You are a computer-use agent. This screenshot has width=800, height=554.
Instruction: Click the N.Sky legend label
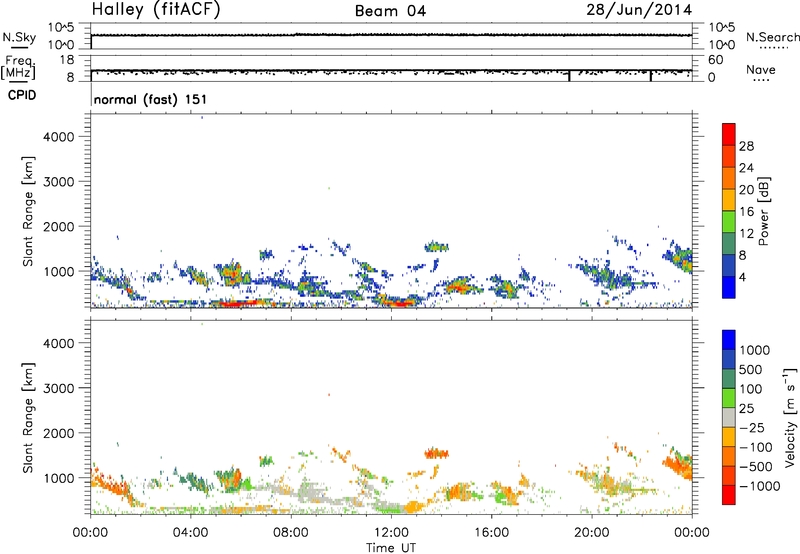19,37
